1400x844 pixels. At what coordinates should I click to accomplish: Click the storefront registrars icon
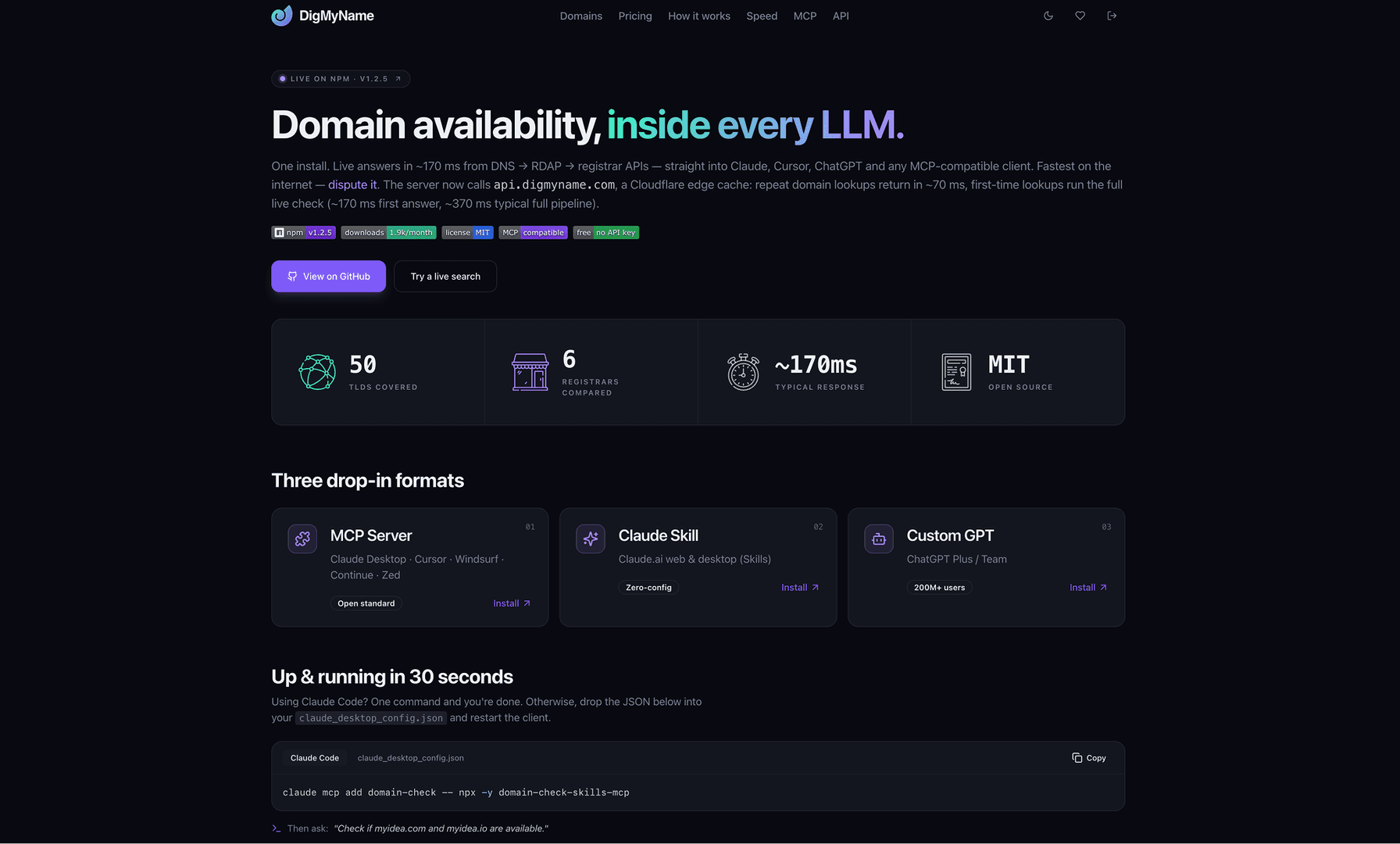(530, 372)
